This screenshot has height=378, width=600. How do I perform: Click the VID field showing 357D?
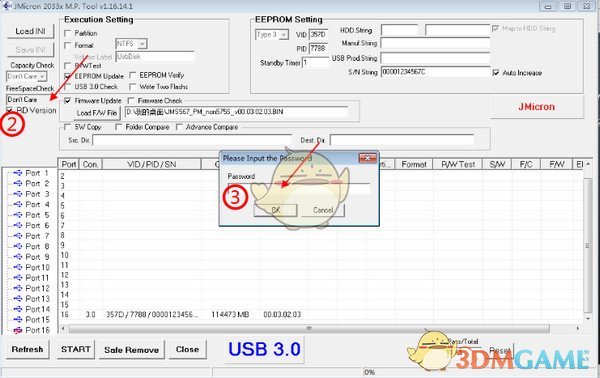[318, 35]
